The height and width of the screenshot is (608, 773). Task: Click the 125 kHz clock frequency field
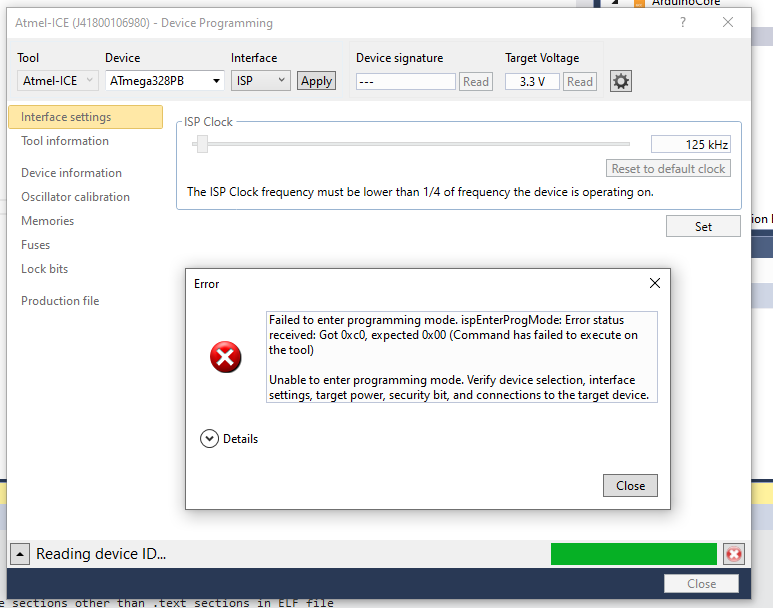click(691, 144)
